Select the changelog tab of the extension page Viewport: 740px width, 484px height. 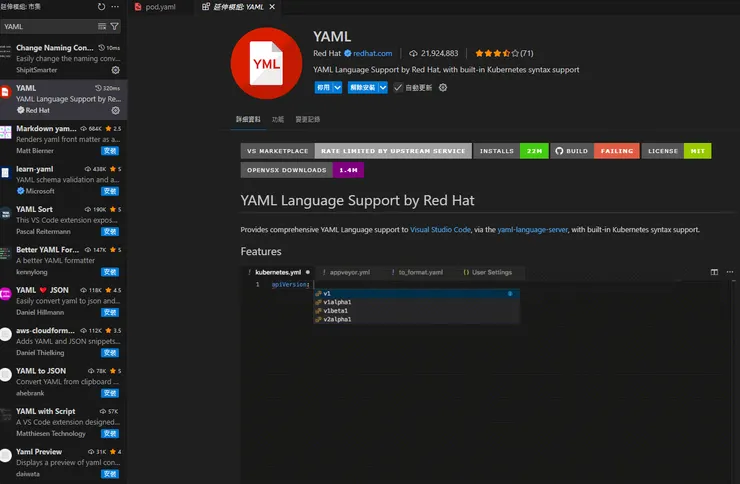[308, 119]
